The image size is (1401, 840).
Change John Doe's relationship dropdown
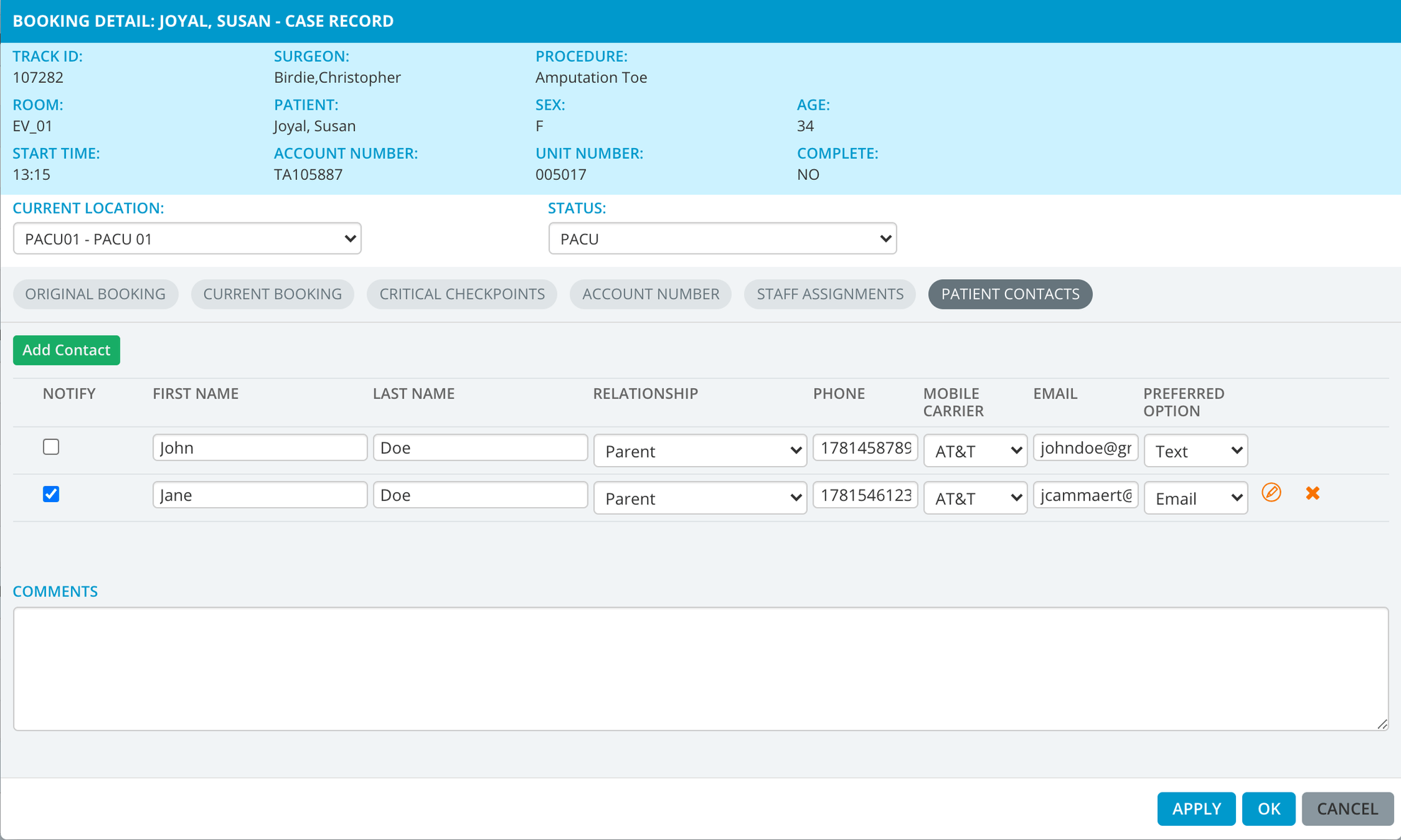699,450
